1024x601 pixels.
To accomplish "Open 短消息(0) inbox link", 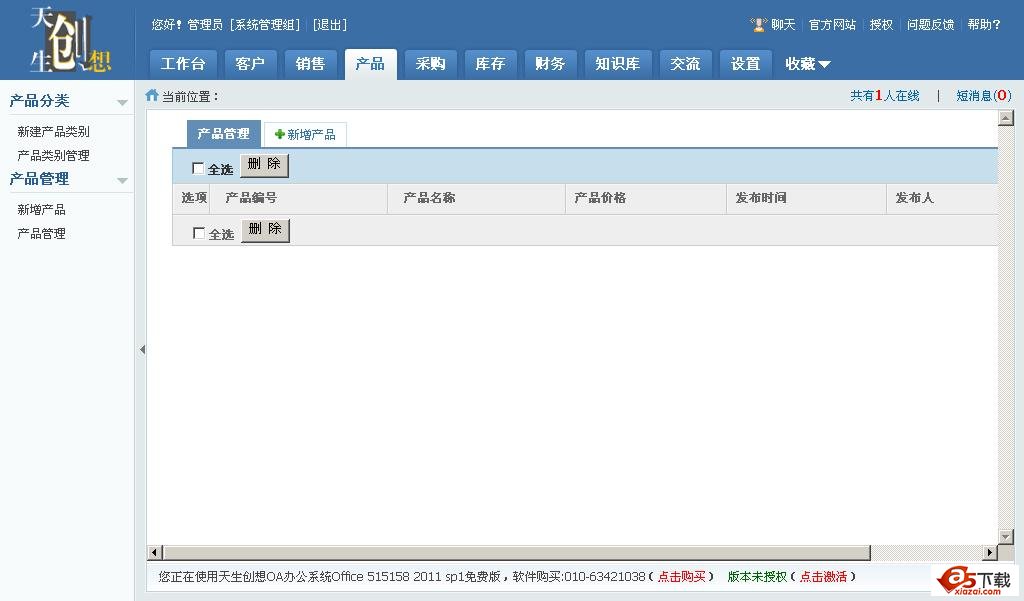I will pyautogui.click(x=984, y=96).
